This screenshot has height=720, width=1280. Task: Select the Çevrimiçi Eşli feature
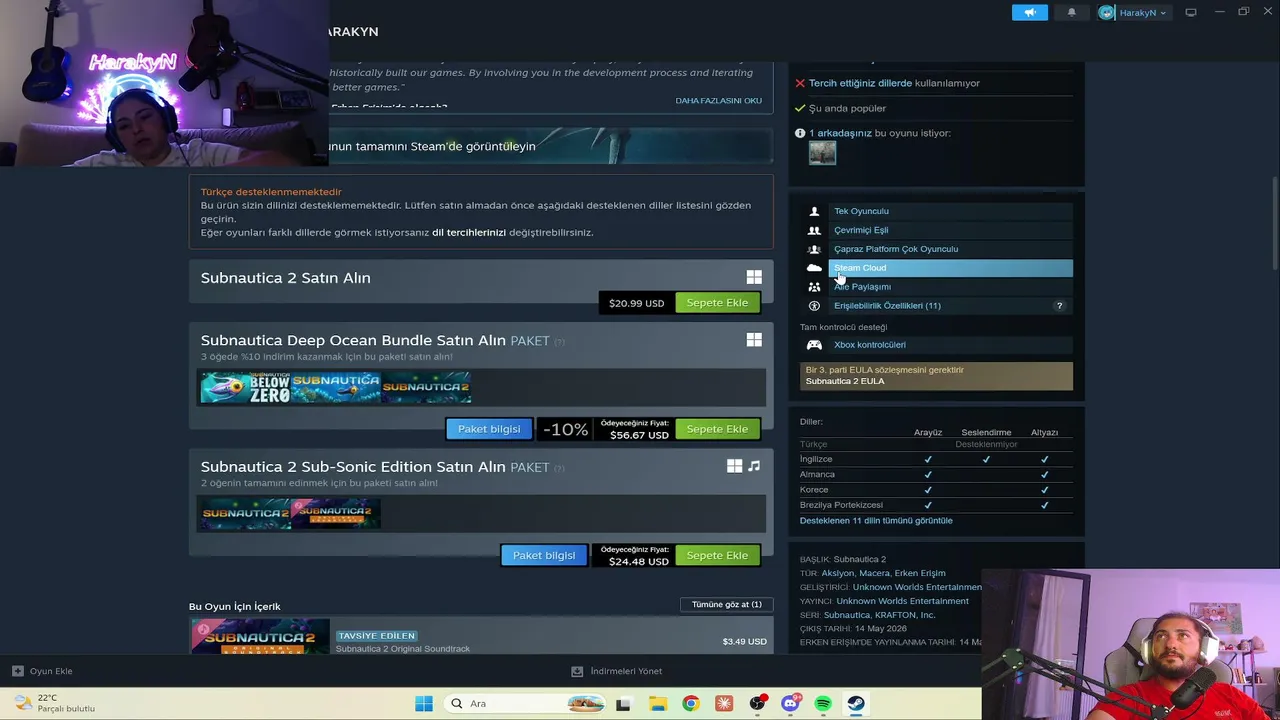point(950,230)
